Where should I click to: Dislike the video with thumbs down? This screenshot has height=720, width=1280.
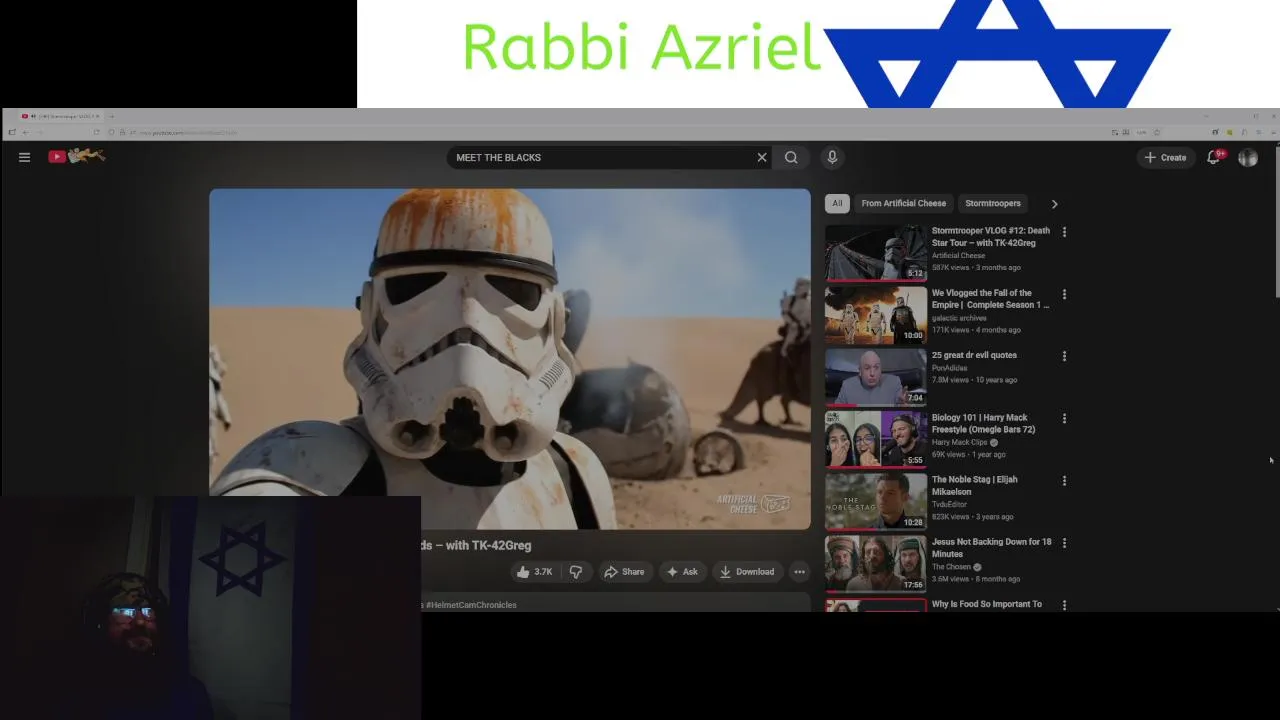pos(576,572)
